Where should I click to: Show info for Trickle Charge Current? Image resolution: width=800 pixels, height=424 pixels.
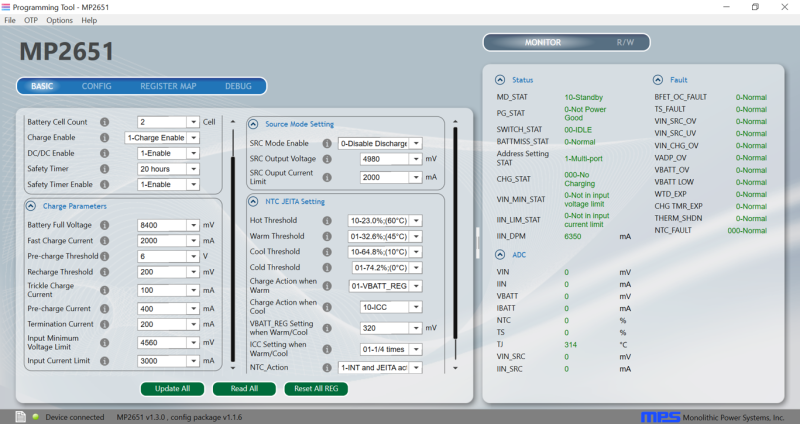[105, 290]
